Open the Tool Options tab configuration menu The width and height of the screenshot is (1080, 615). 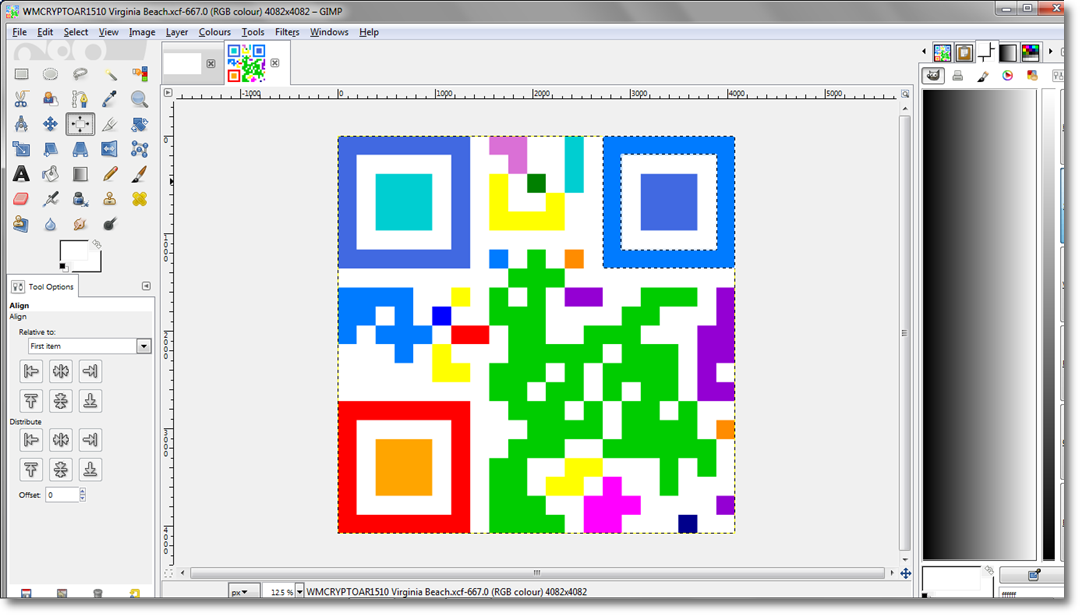pos(146,286)
